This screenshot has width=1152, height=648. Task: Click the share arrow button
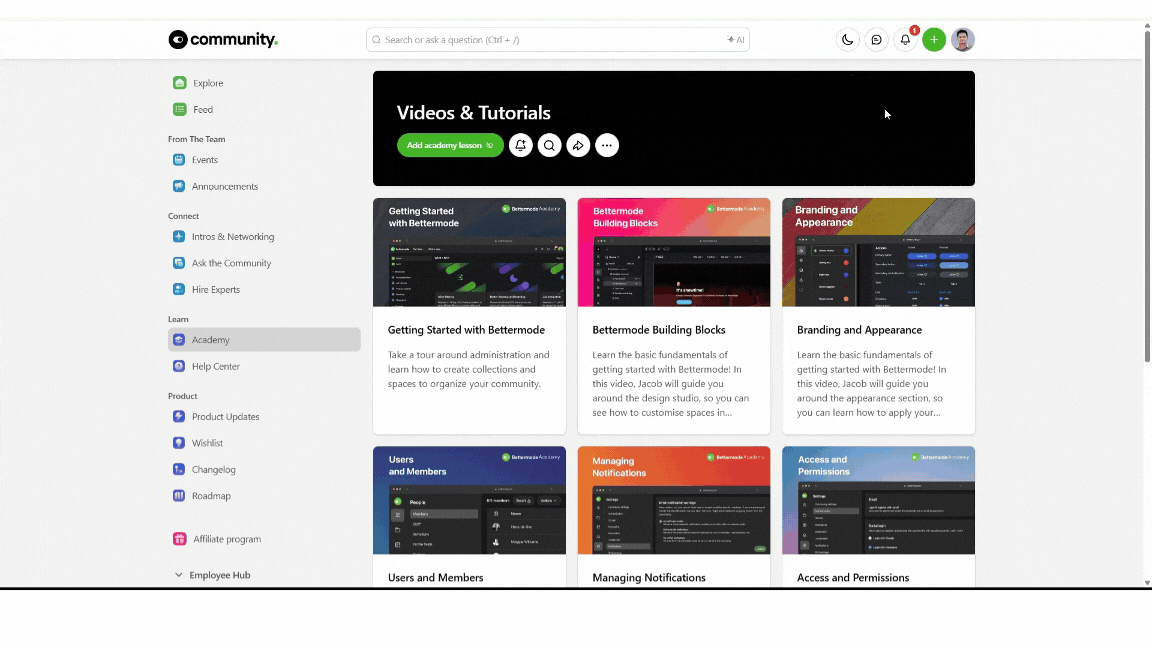[578, 145]
